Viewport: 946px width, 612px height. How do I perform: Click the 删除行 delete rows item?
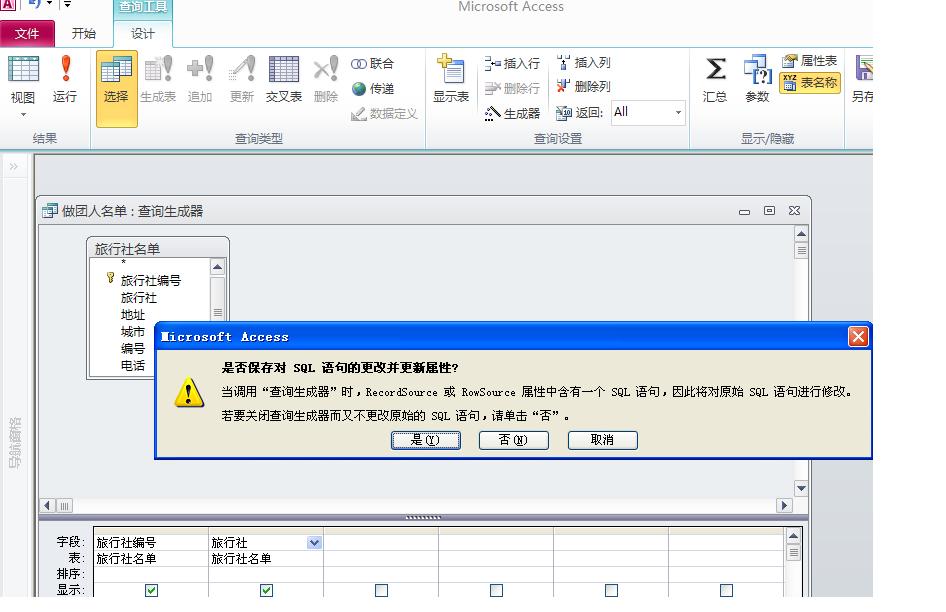[x=512, y=88]
